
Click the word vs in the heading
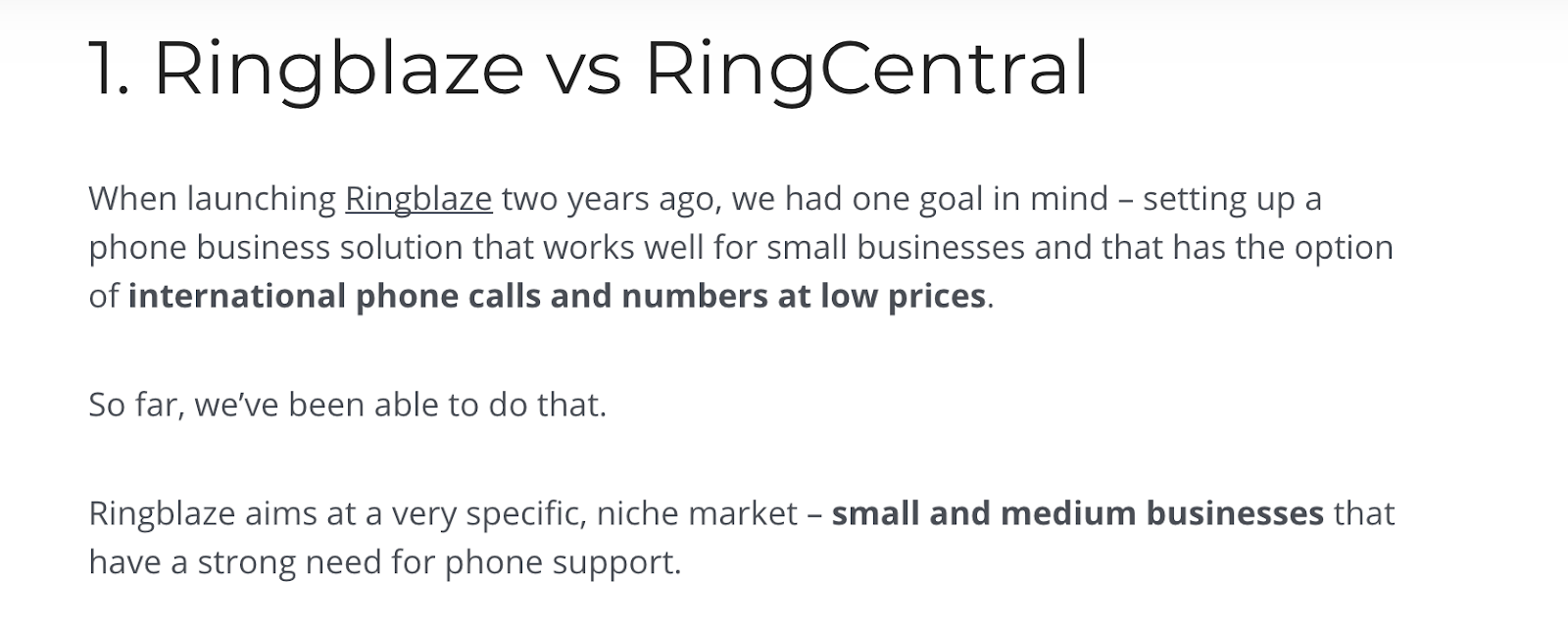click(x=584, y=76)
